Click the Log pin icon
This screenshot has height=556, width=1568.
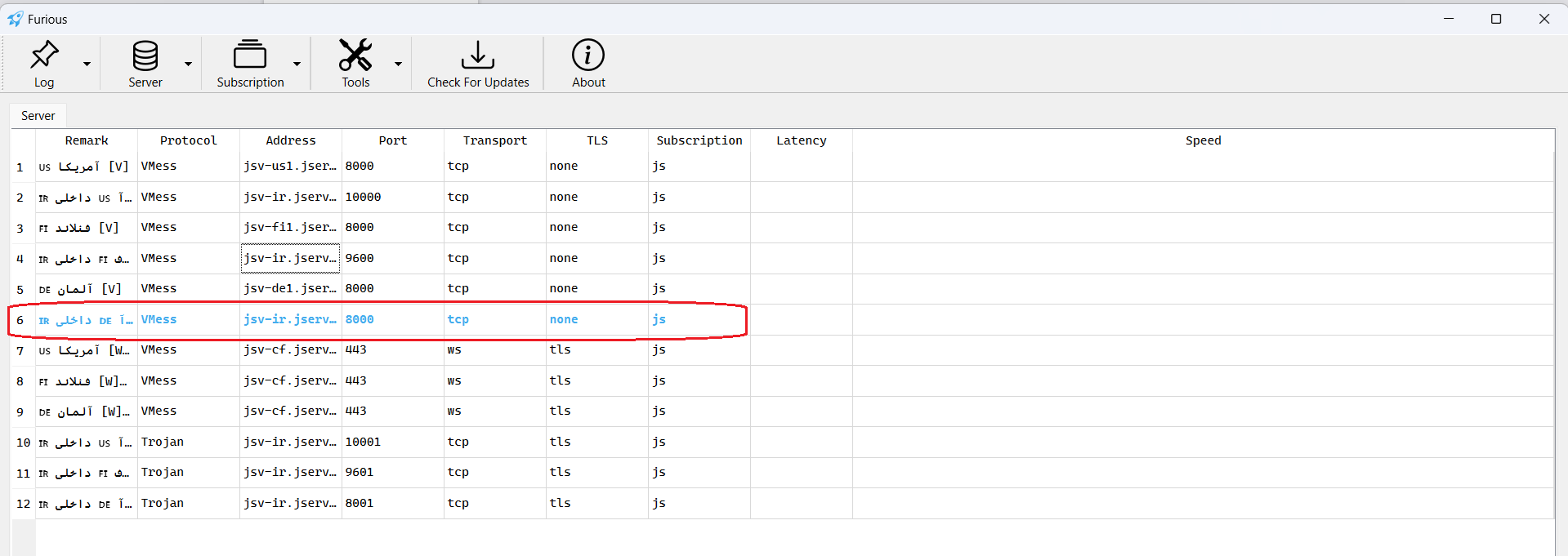(44, 56)
